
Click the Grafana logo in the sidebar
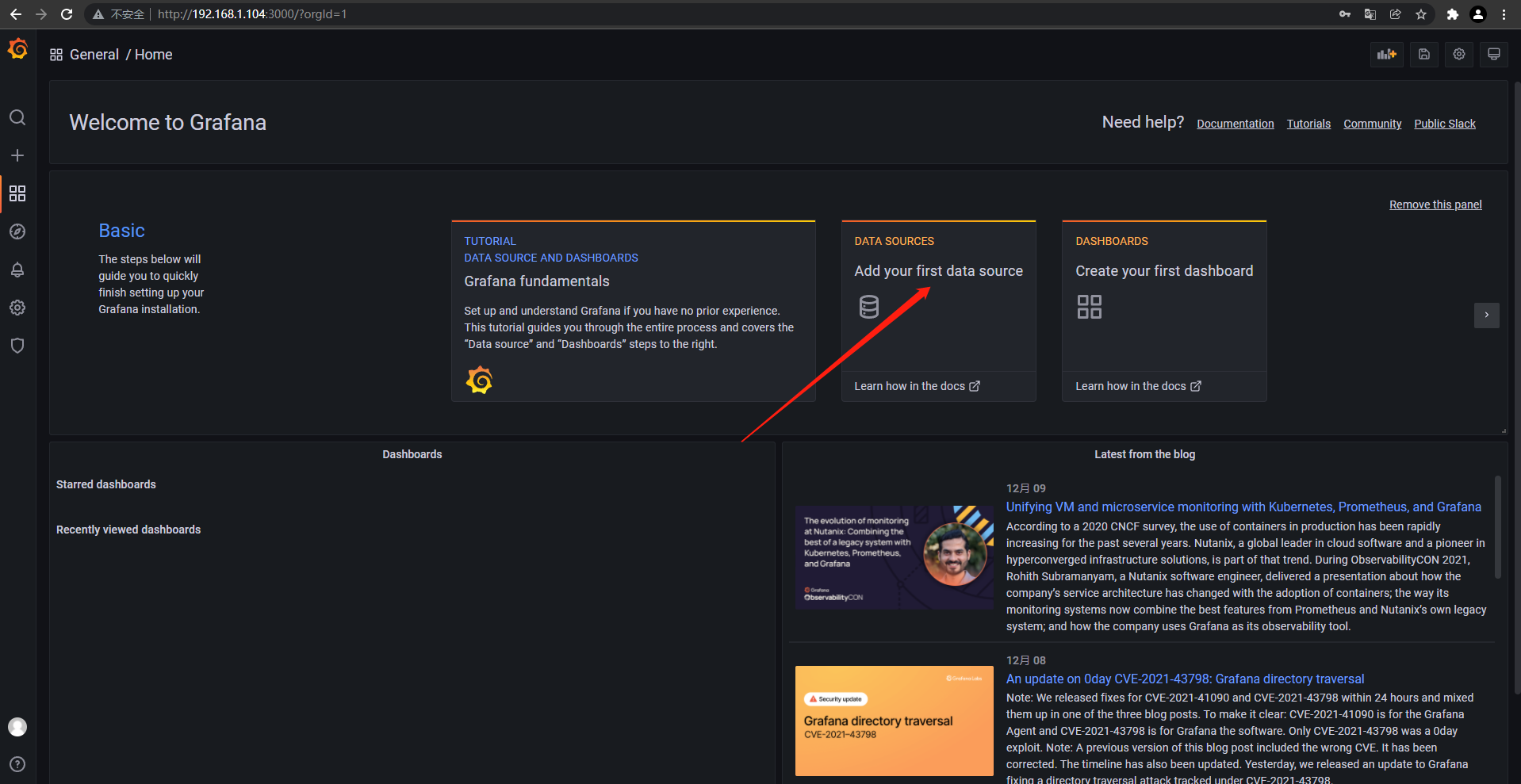pos(17,50)
